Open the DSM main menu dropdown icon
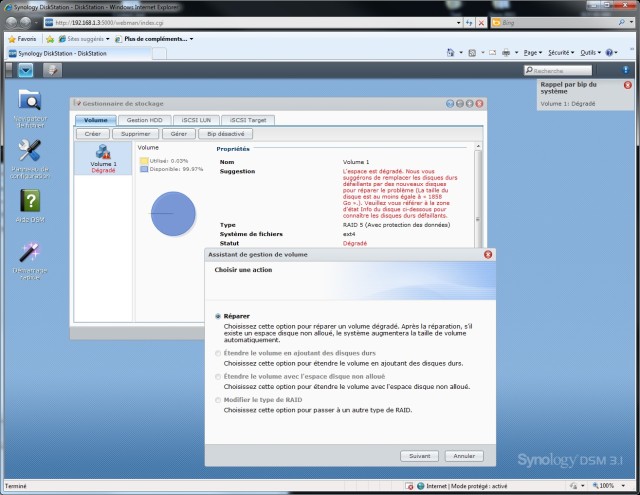The height and width of the screenshot is (495, 640). coord(25,70)
